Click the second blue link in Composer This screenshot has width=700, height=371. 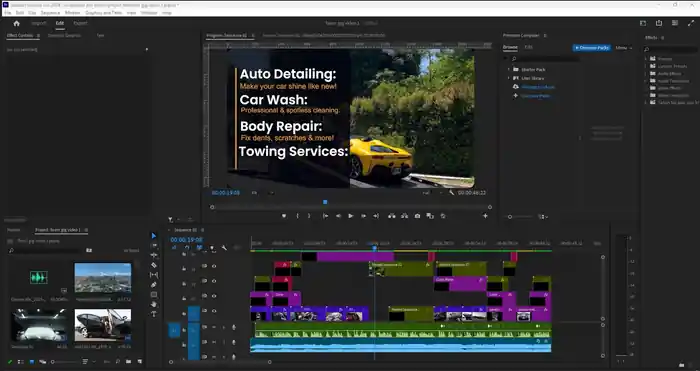click(x=535, y=96)
